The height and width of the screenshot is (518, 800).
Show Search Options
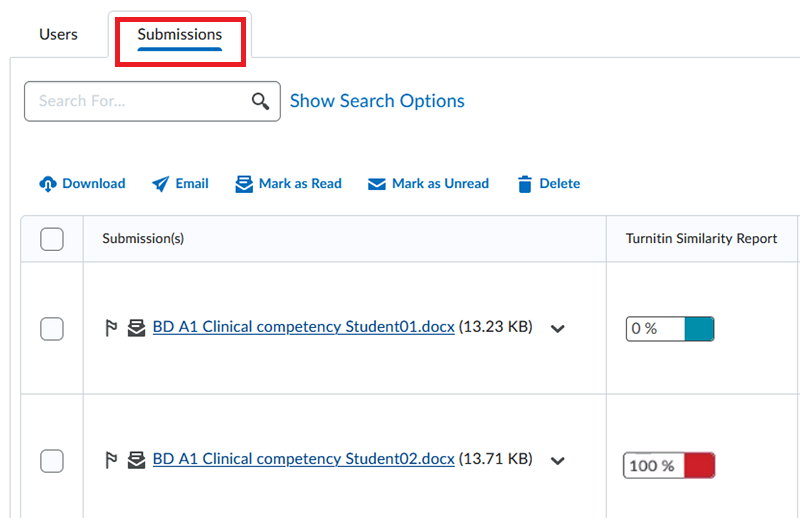[x=377, y=101]
